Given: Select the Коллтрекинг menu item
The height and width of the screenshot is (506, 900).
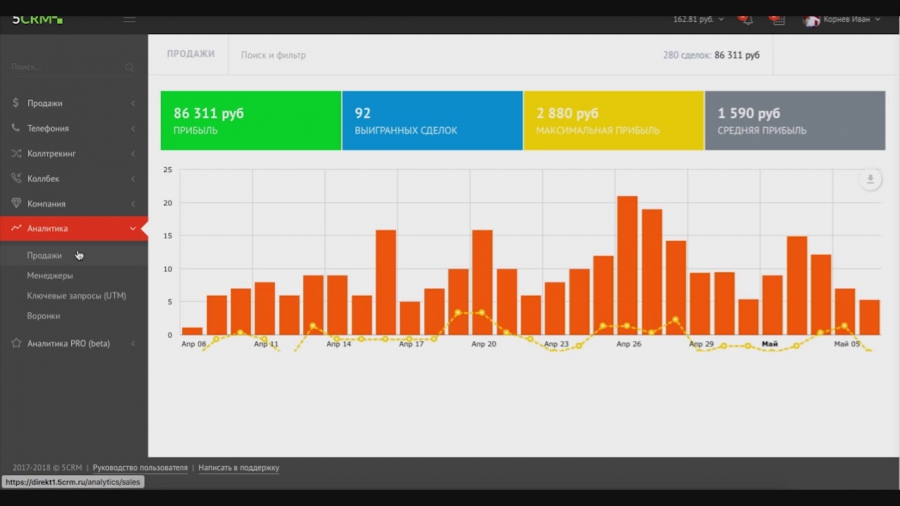Looking at the screenshot, I should tap(52, 154).
